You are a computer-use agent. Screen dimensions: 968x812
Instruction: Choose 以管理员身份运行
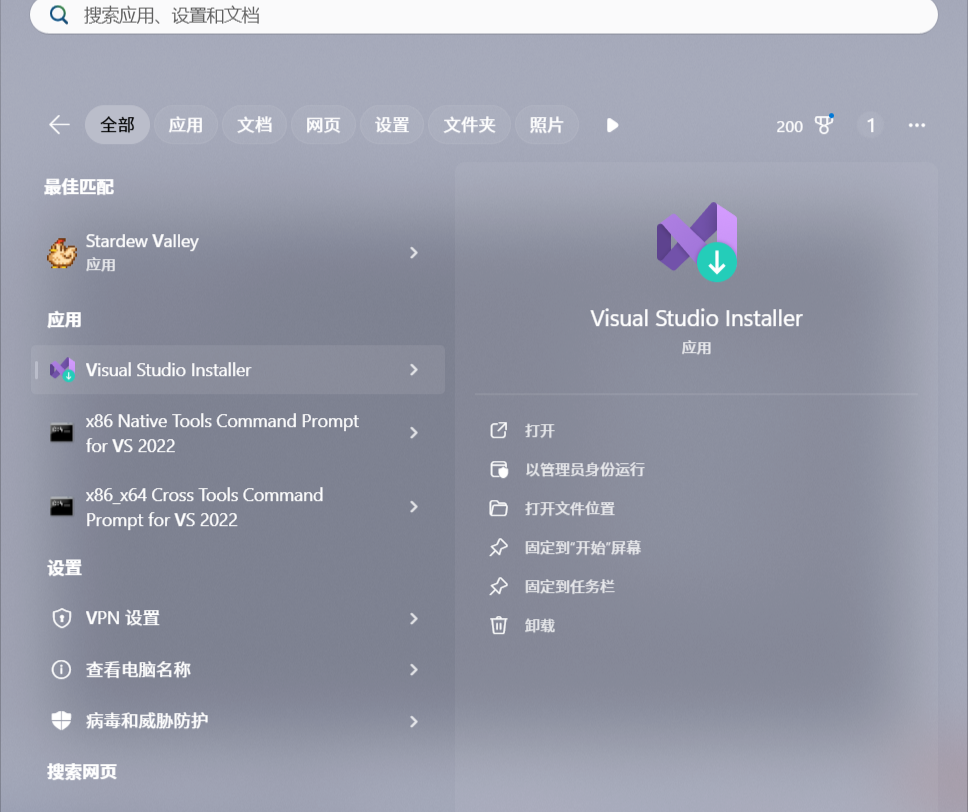click(585, 469)
